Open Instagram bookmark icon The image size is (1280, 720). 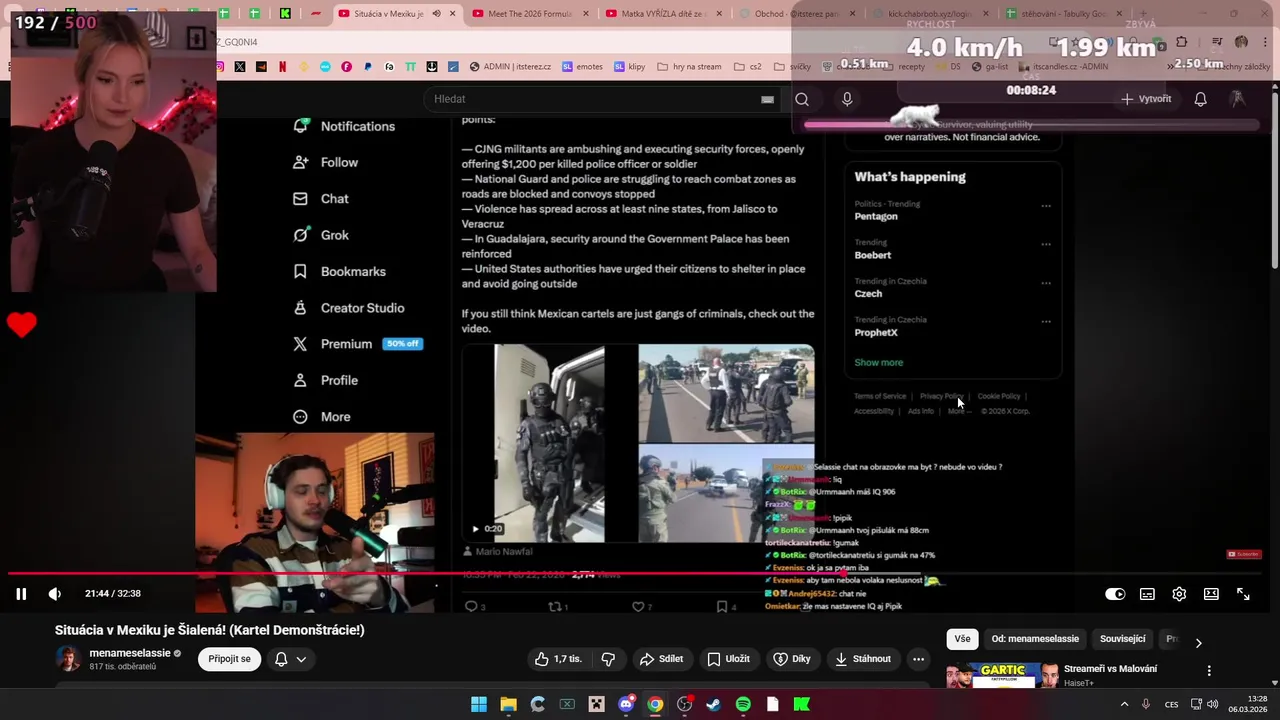(x=220, y=67)
